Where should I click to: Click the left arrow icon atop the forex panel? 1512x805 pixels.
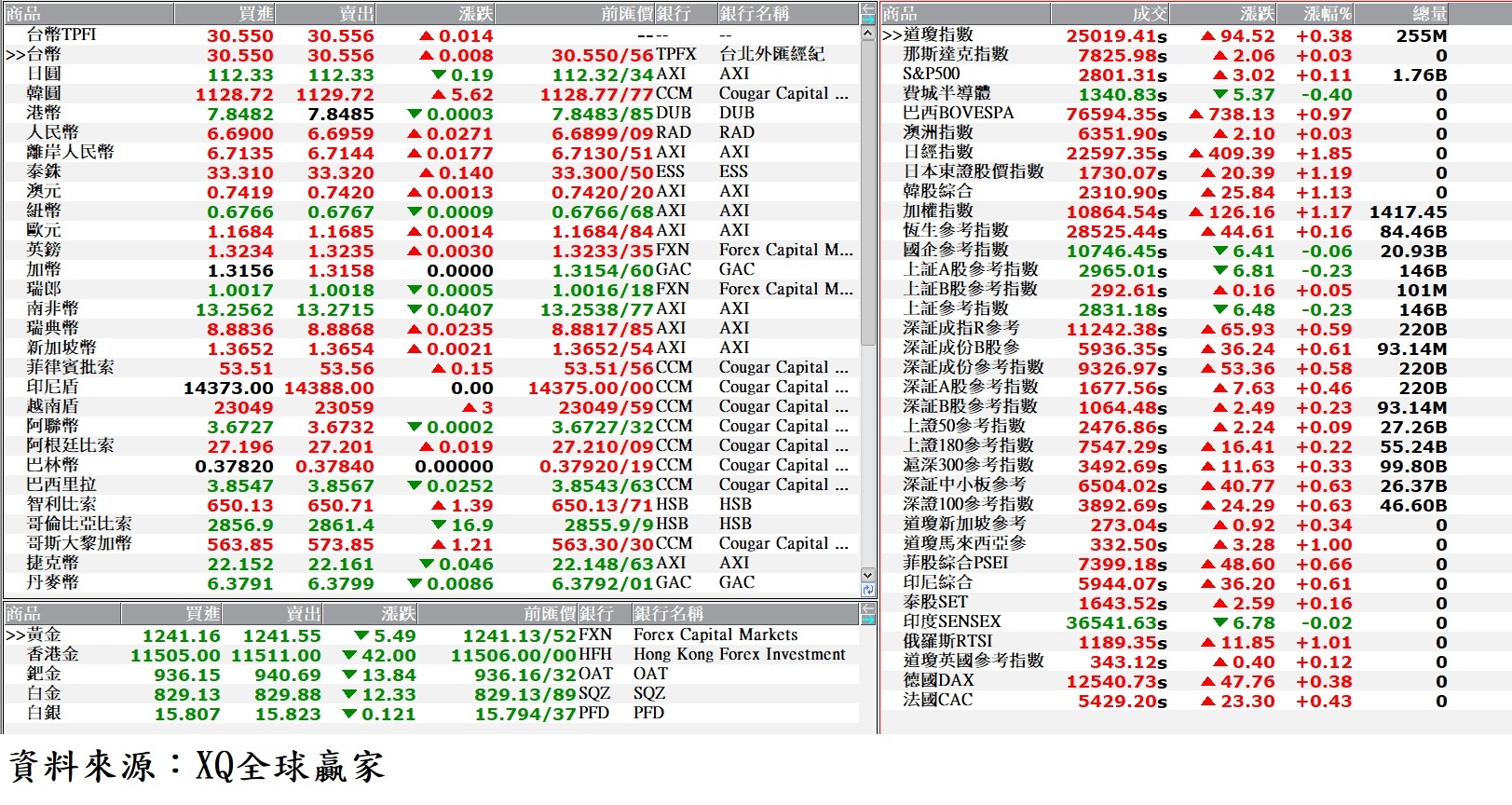click(x=868, y=8)
